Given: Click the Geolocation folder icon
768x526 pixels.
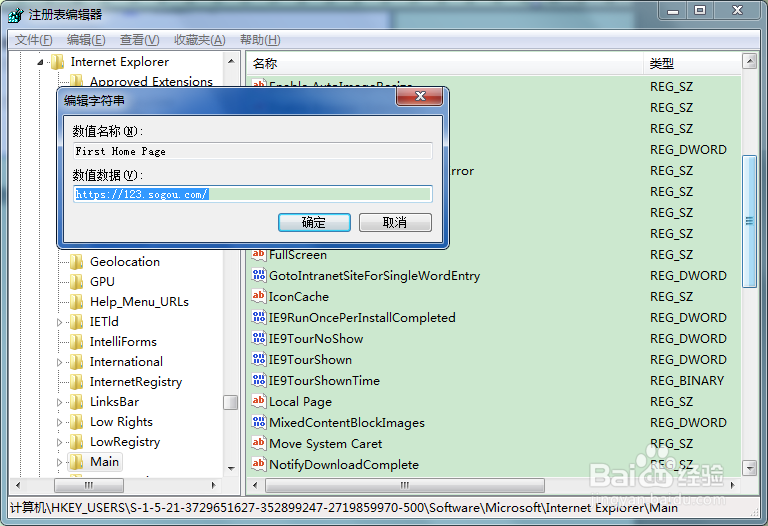Looking at the screenshot, I should (x=76, y=262).
